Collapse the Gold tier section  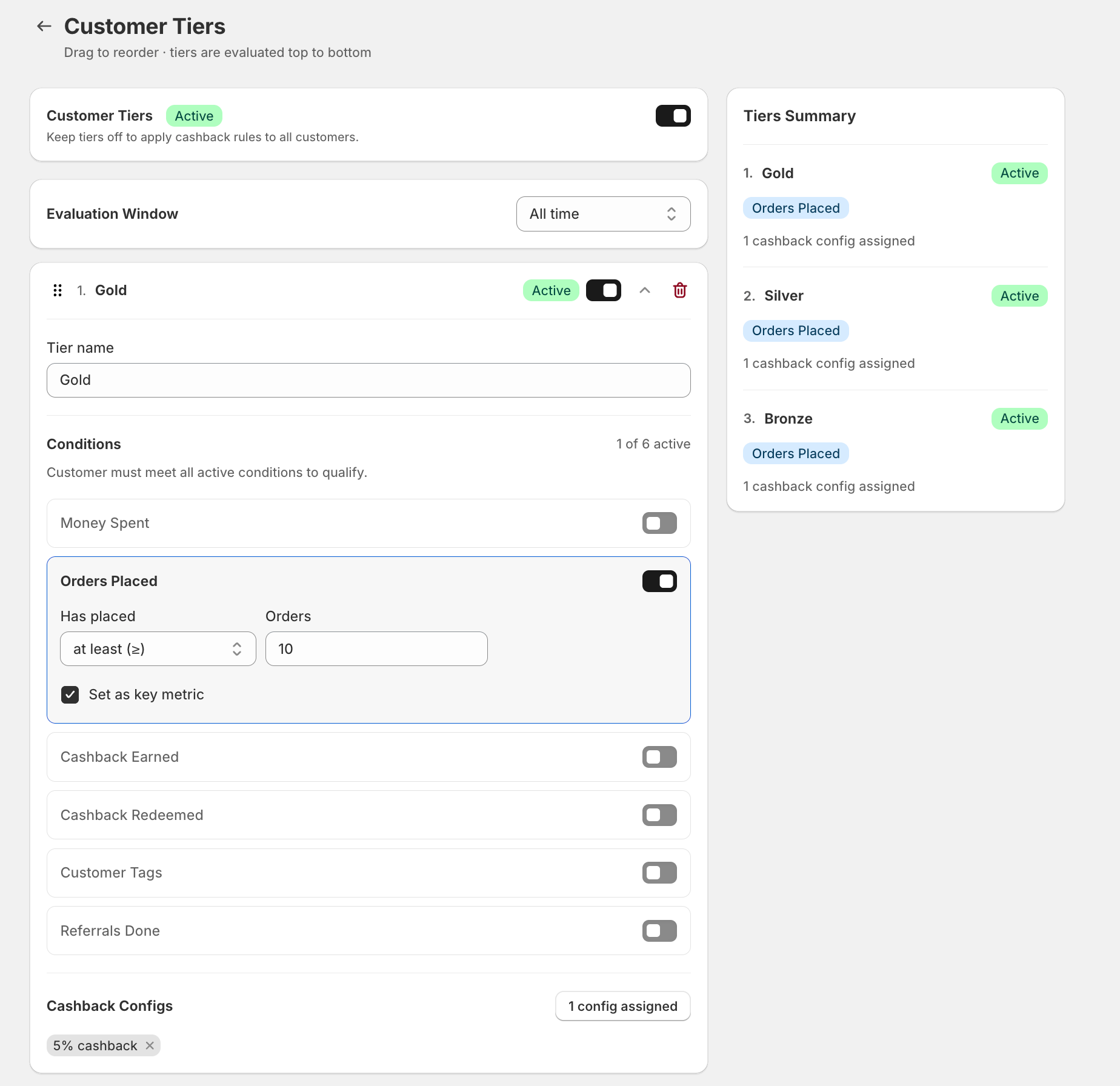[x=644, y=291]
